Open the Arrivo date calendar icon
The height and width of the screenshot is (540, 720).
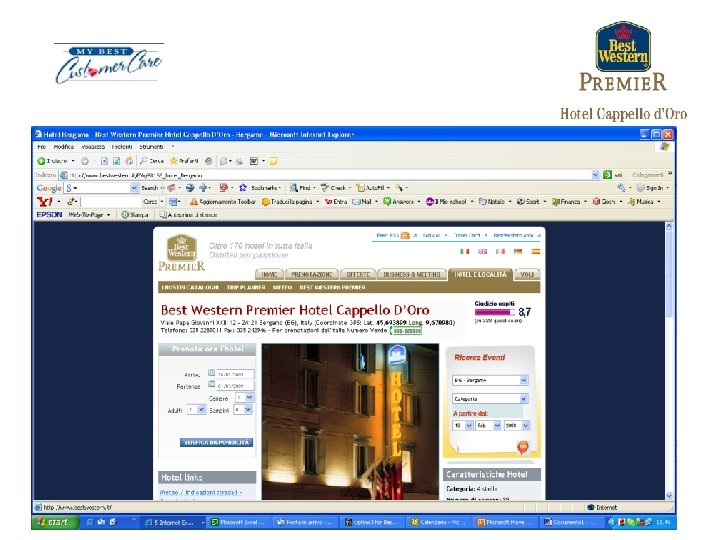[x=211, y=372]
